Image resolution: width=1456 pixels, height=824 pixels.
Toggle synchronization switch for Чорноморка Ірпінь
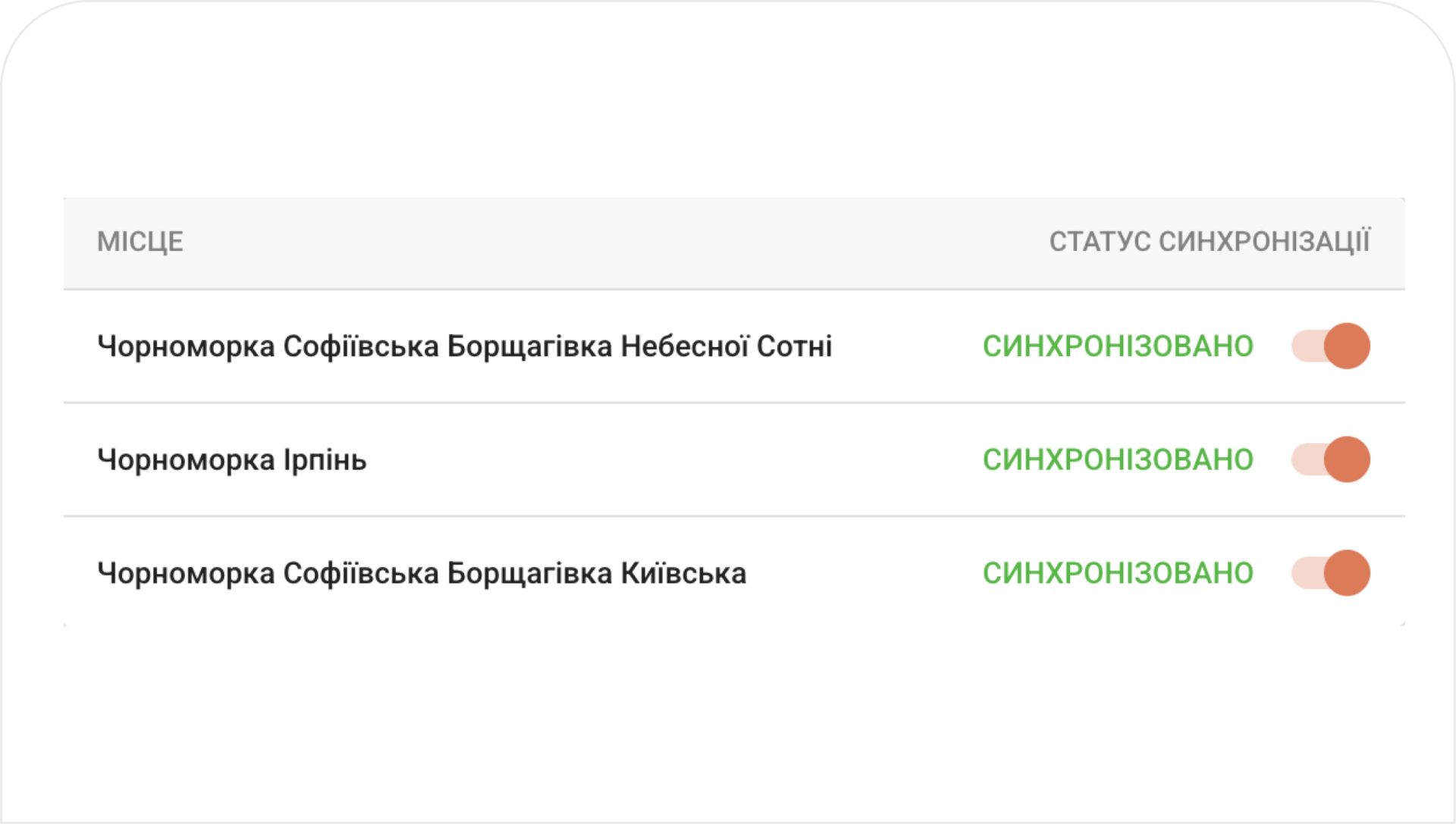click(1331, 459)
